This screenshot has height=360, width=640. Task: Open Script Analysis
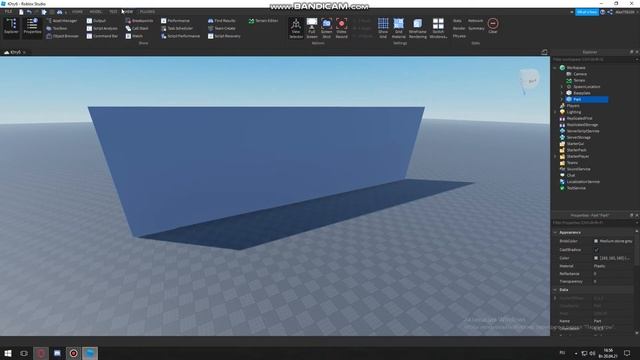coord(102,28)
